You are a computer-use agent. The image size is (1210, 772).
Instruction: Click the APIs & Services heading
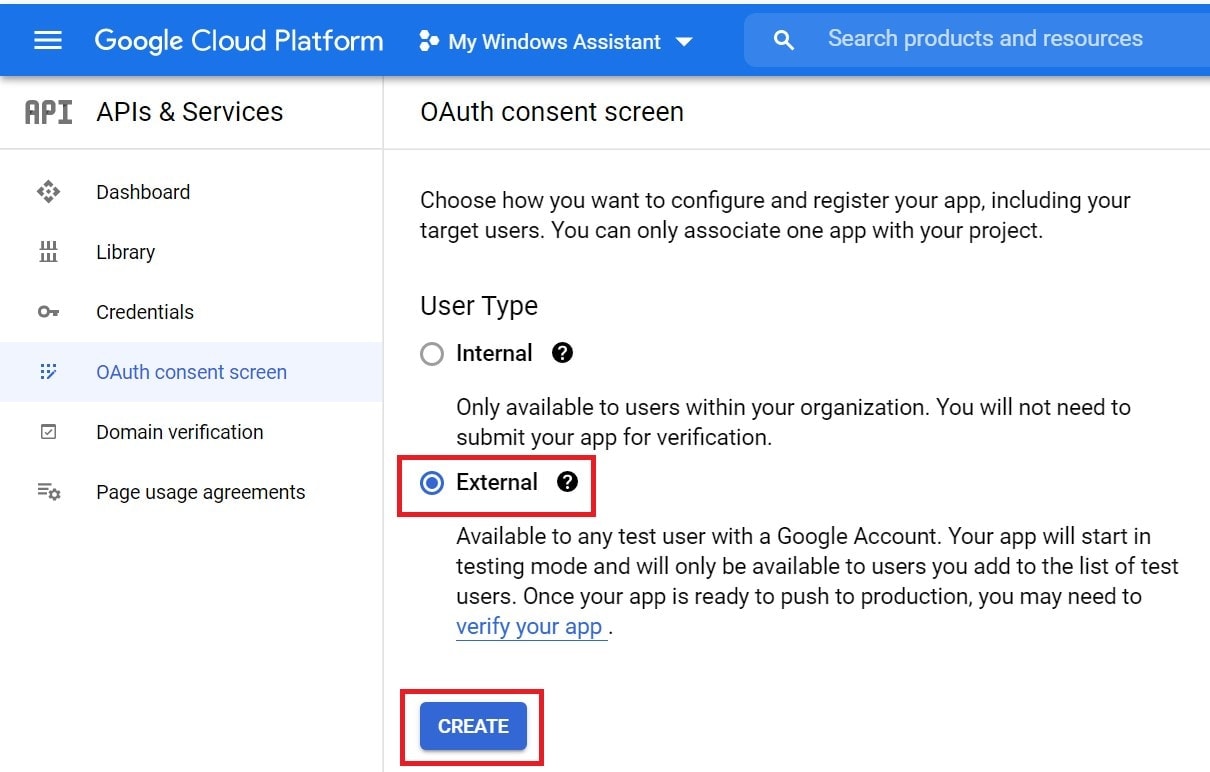coord(190,112)
